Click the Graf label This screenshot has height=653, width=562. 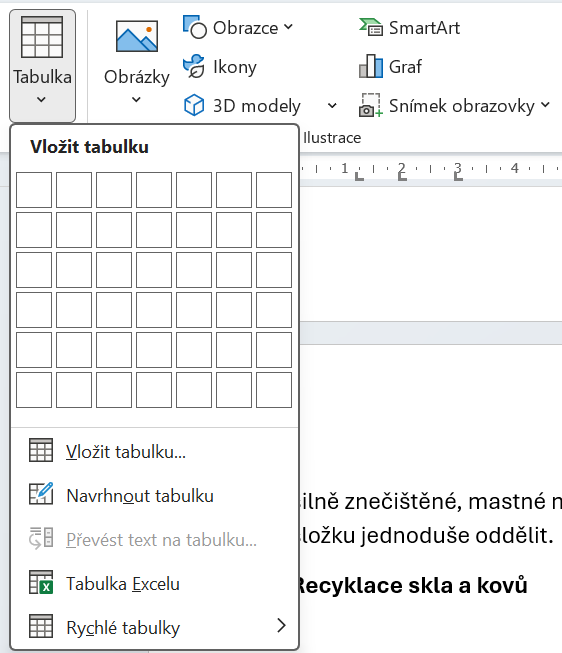[x=405, y=67]
